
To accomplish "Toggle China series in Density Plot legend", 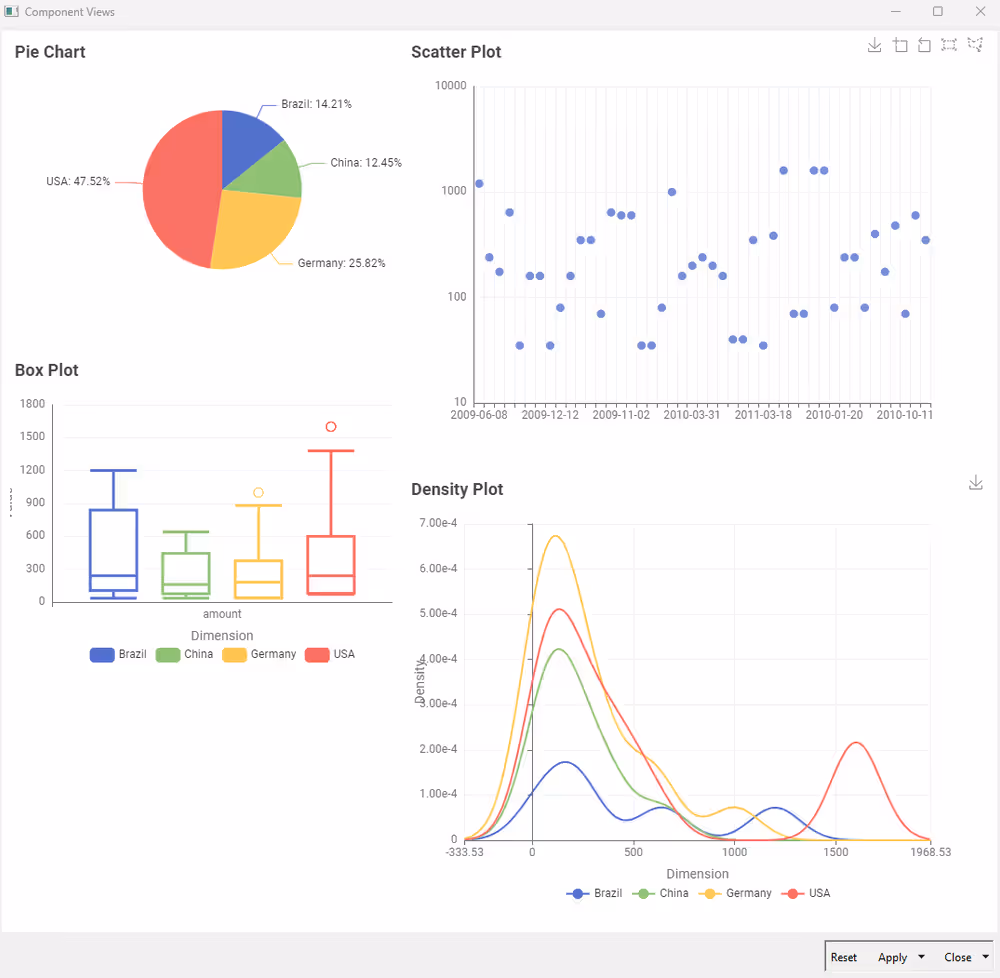I will [662, 893].
